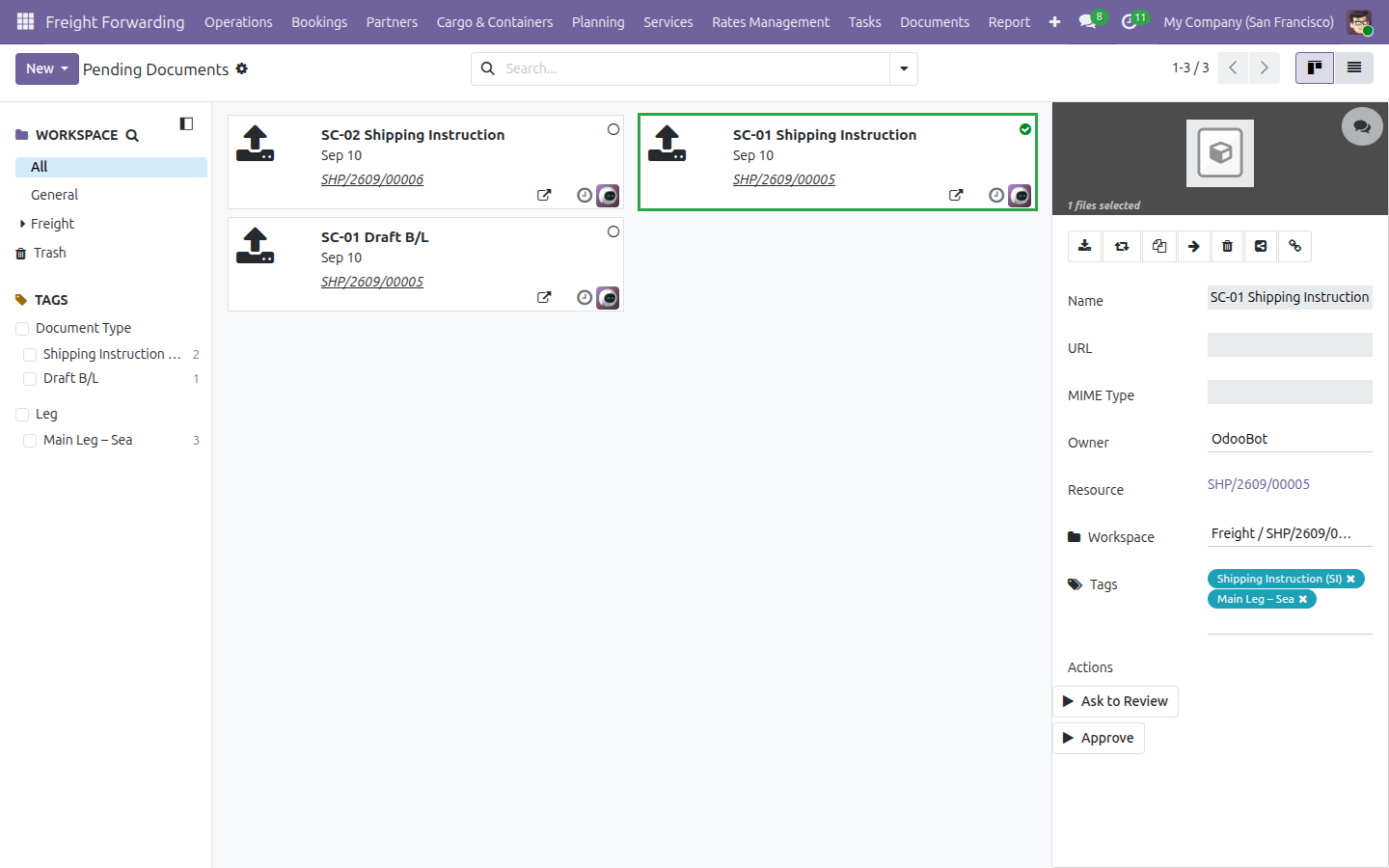Open the Documents menu
The height and width of the screenshot is (868, 1389).
(935, 21)
